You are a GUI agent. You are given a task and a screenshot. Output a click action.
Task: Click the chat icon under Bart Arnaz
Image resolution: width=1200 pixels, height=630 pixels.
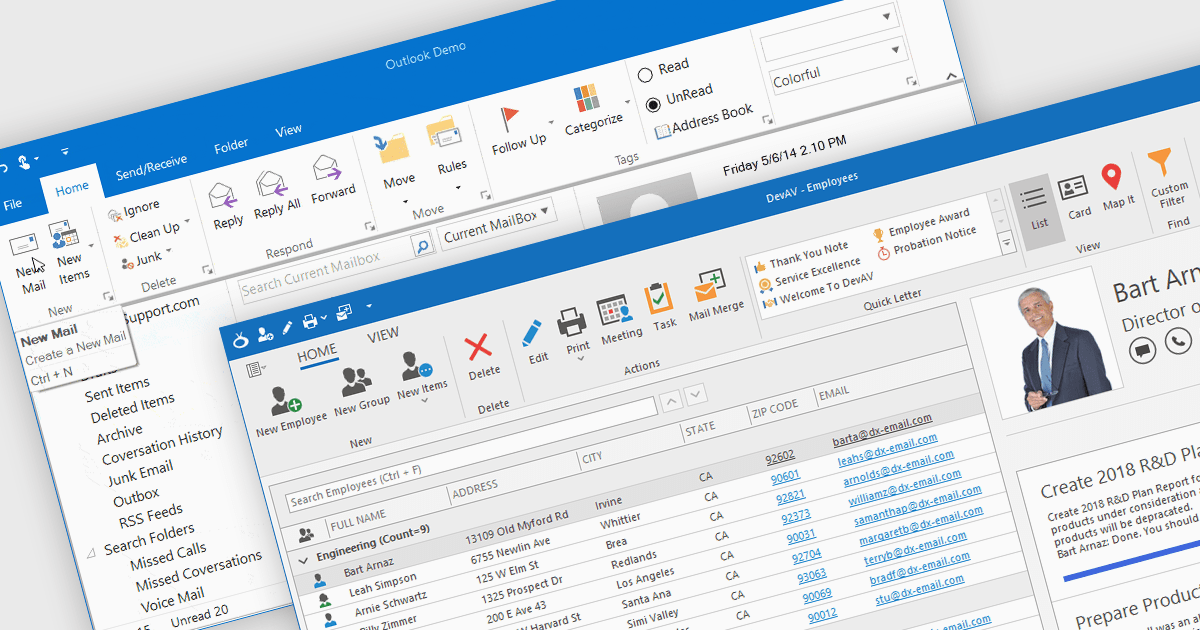click(x=1144, y=349)
